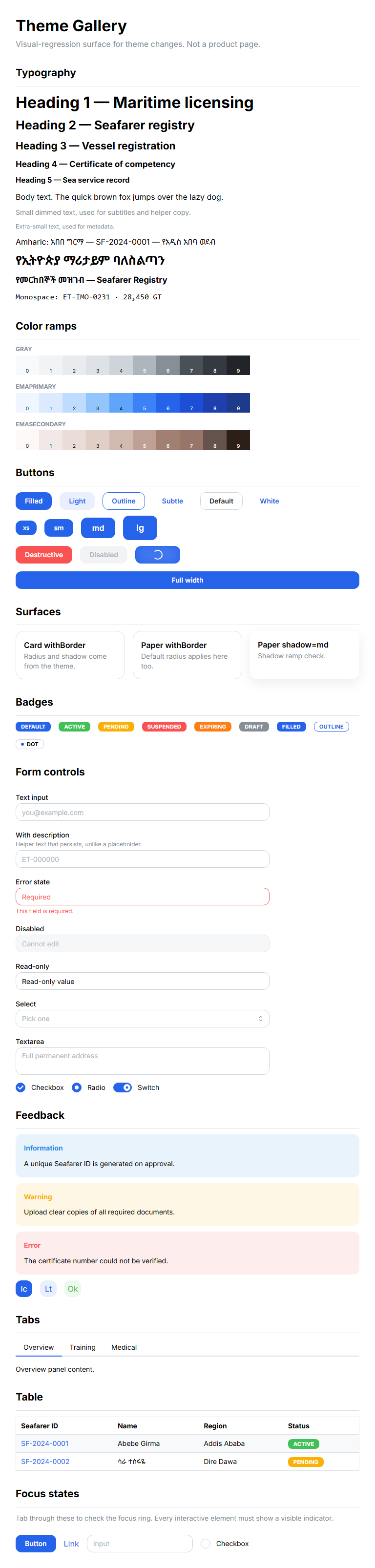Click the blue 'Ic' filled icon button

pyautogui.click(x=24, y=1289)
